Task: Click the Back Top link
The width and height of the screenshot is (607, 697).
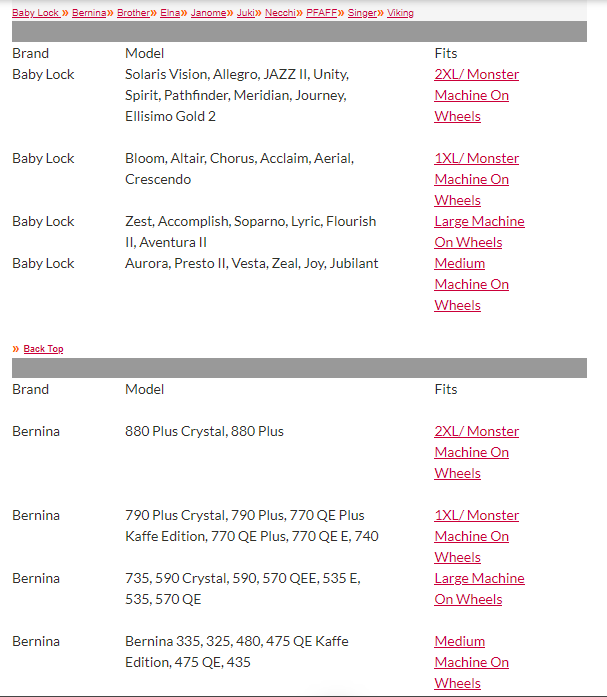Action: coord(43,349)
